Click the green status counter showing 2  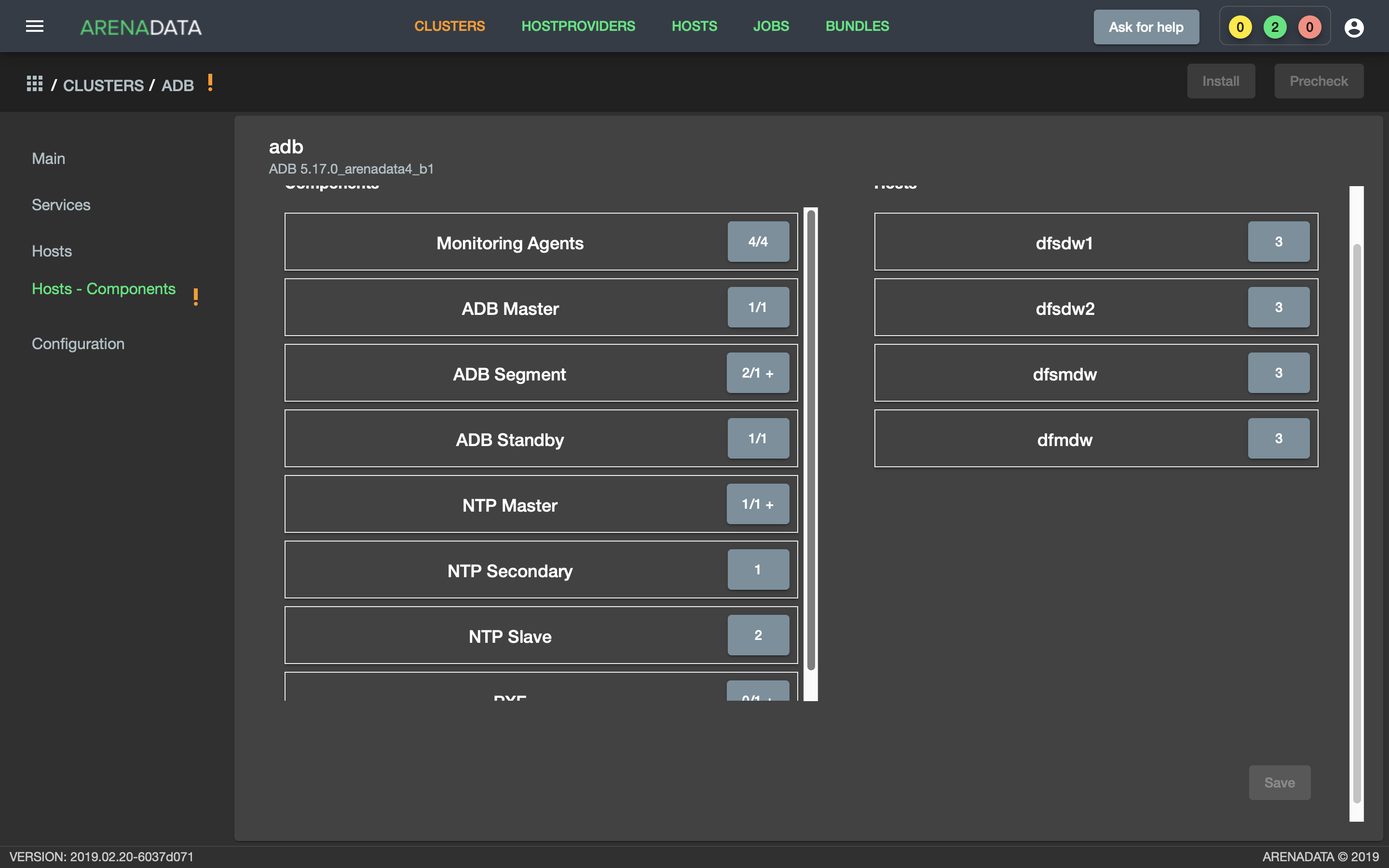coord(1275,27)
